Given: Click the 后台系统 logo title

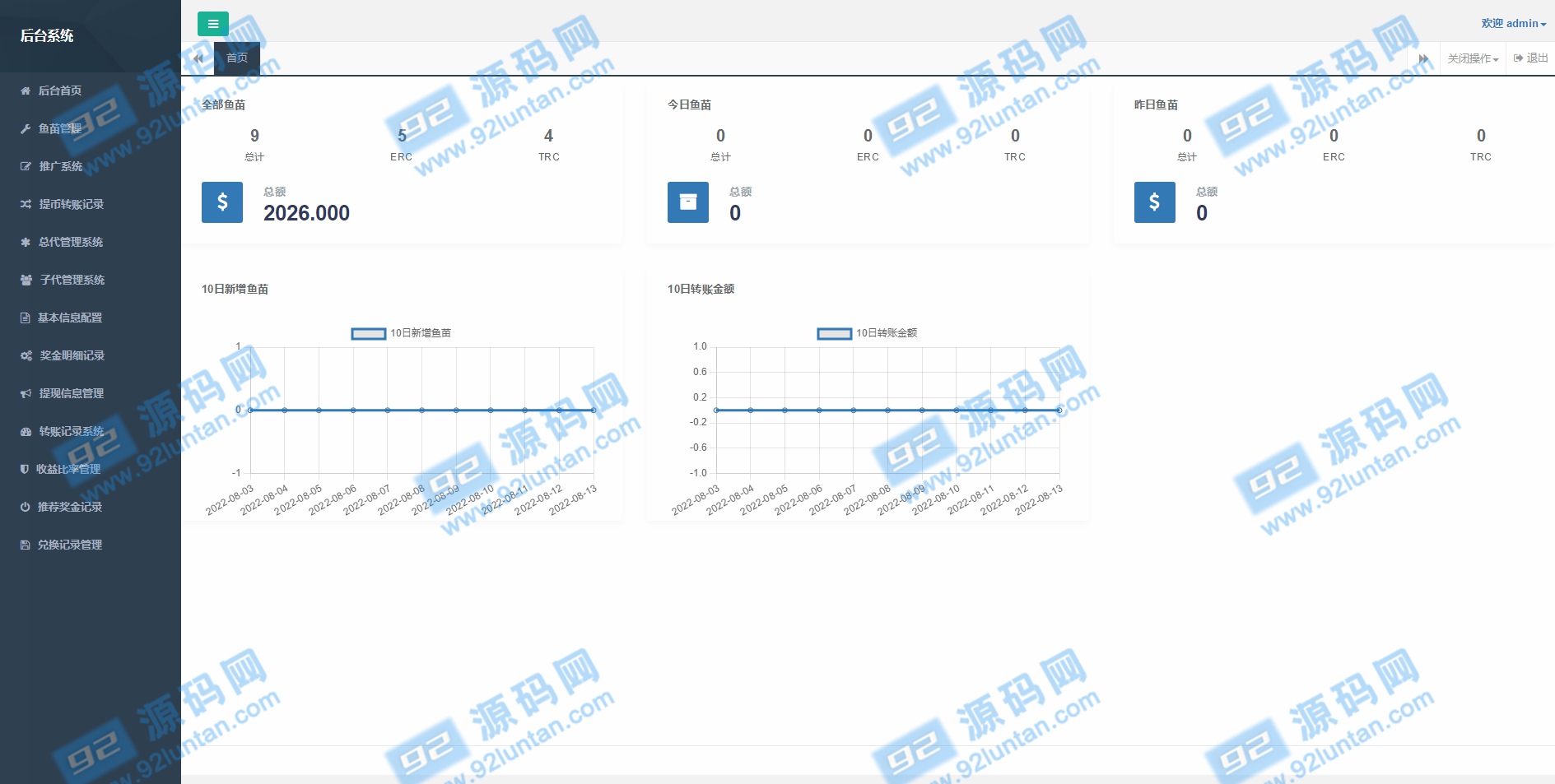Looking at the screenshot, I should [47, 35].
